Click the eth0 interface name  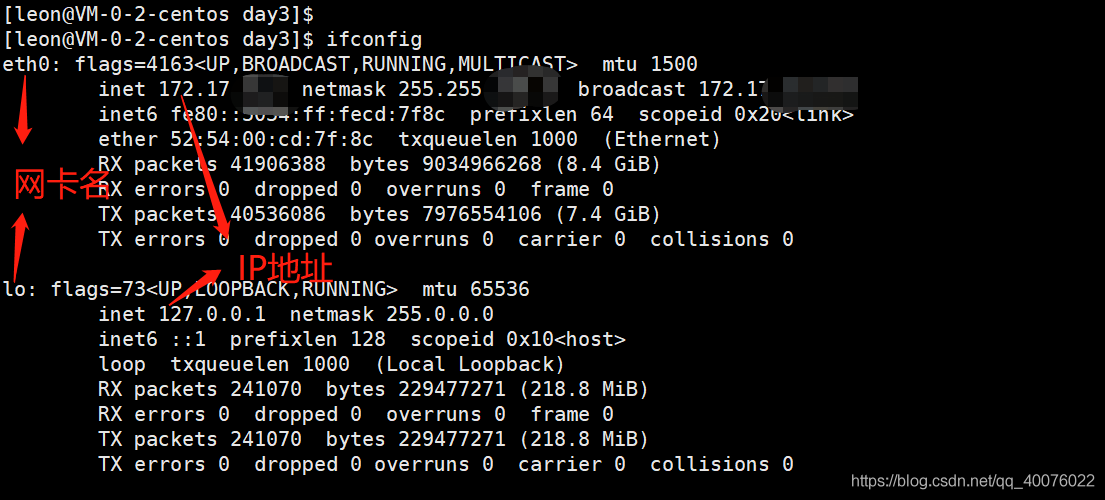pos(27,65)
